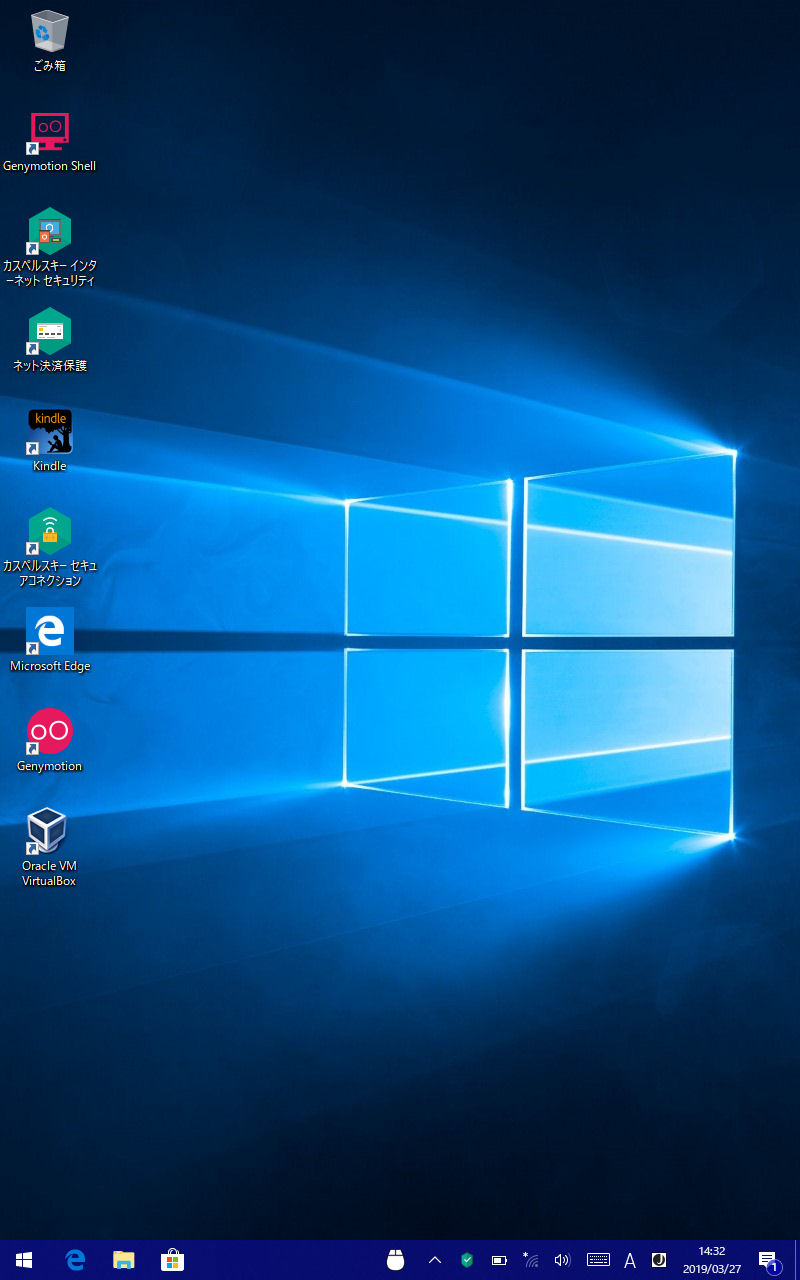Toggle IME input mode A indicator
The image size is (800, 1280).
(630, 1260)
